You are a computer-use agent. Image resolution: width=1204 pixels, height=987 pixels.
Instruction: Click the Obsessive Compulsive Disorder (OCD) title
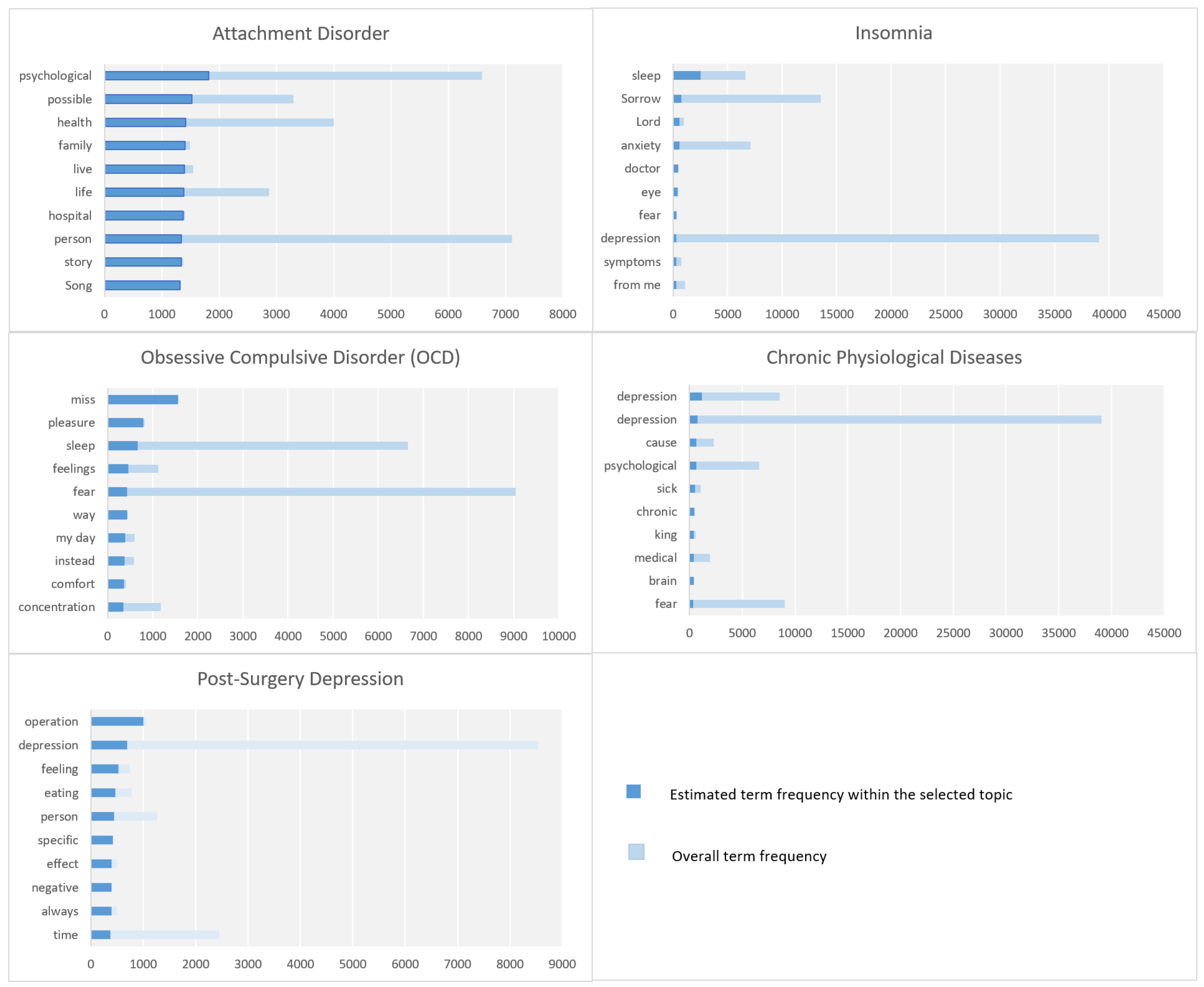(x=302, y=357)
